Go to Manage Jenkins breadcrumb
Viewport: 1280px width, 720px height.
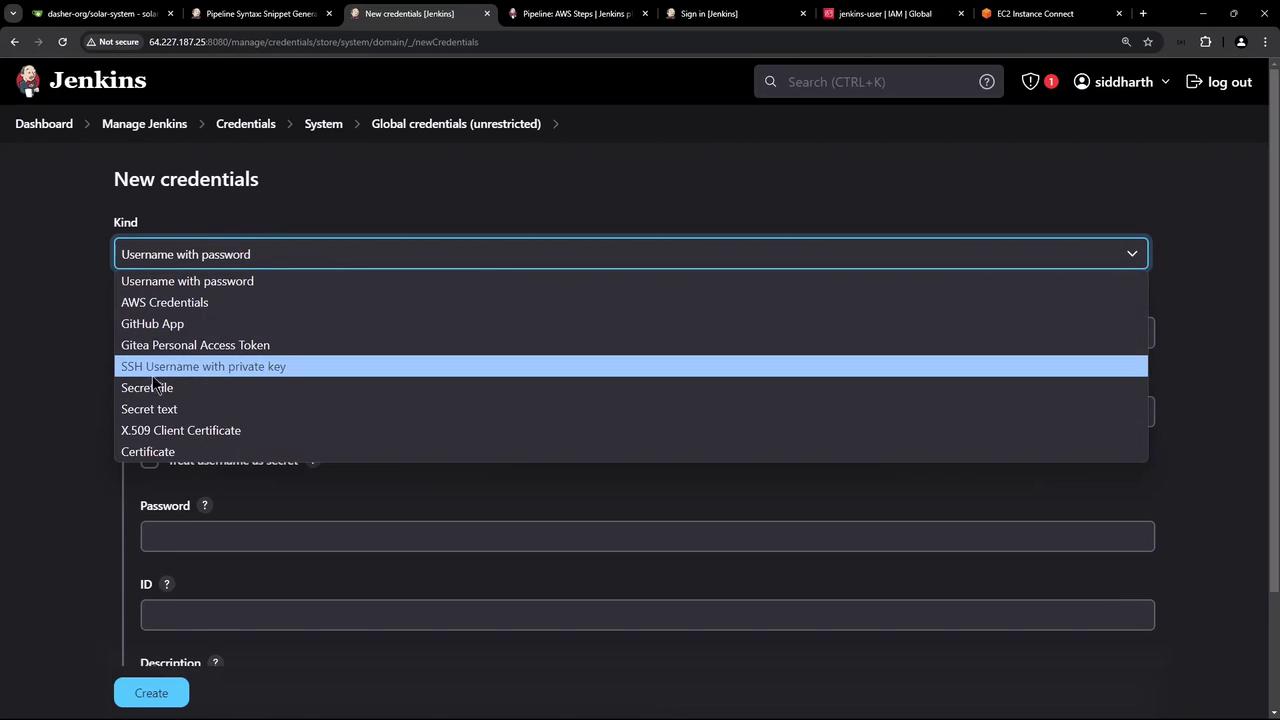click(144, 124)
